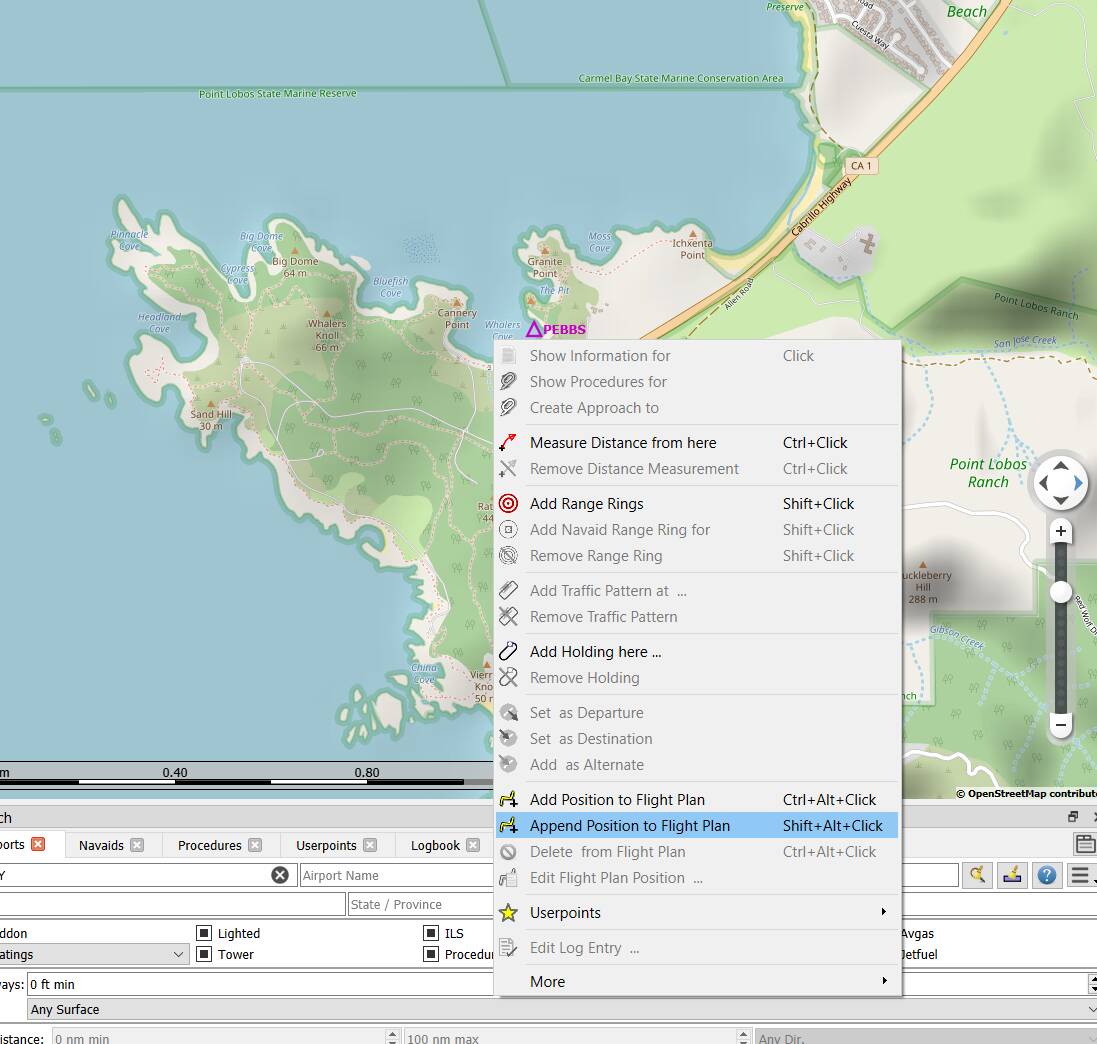Click the Add Position to Flight Plan icon
The image size is (1097, 1044).
509,800
